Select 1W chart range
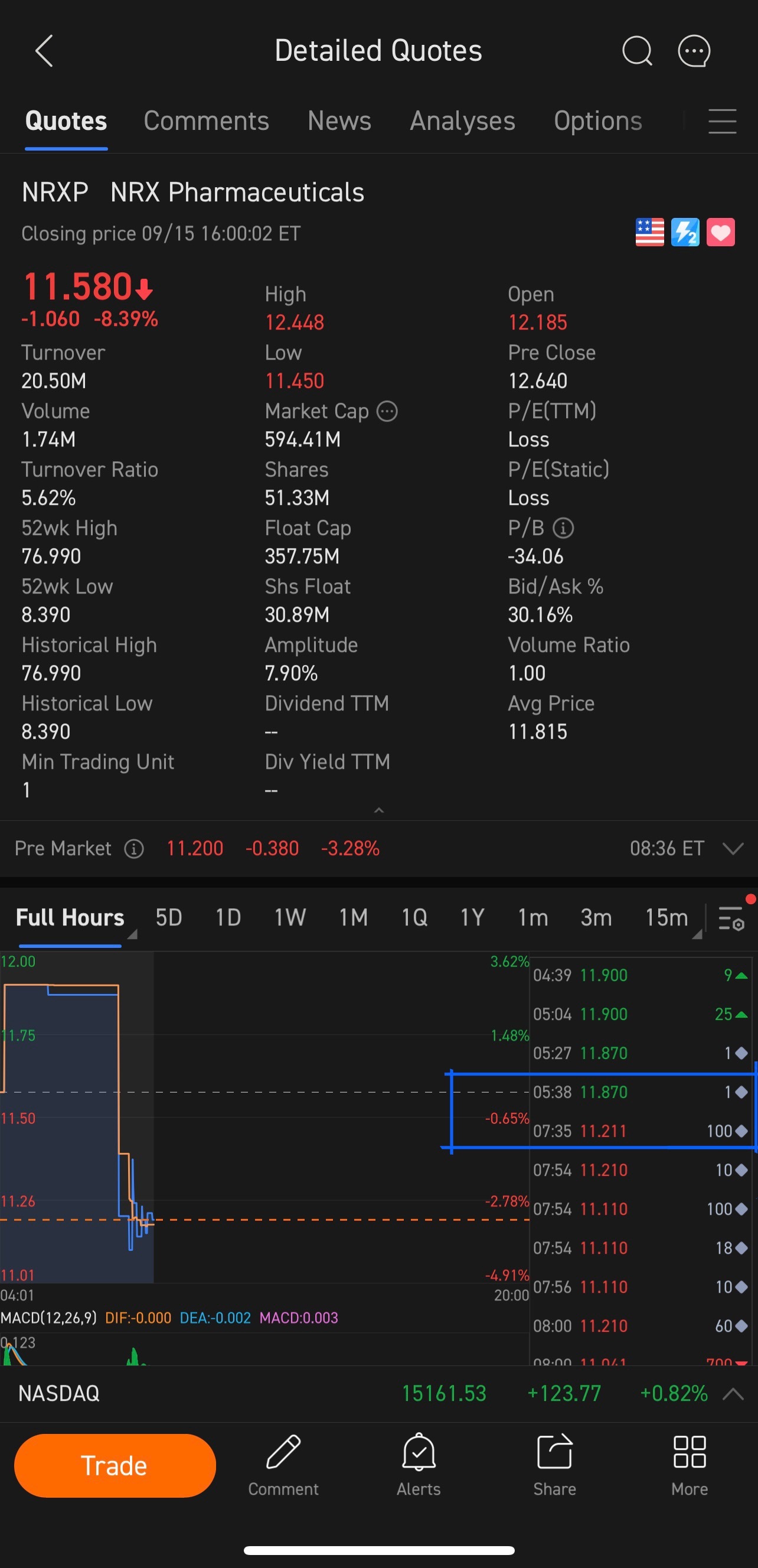 pos(290,918)
